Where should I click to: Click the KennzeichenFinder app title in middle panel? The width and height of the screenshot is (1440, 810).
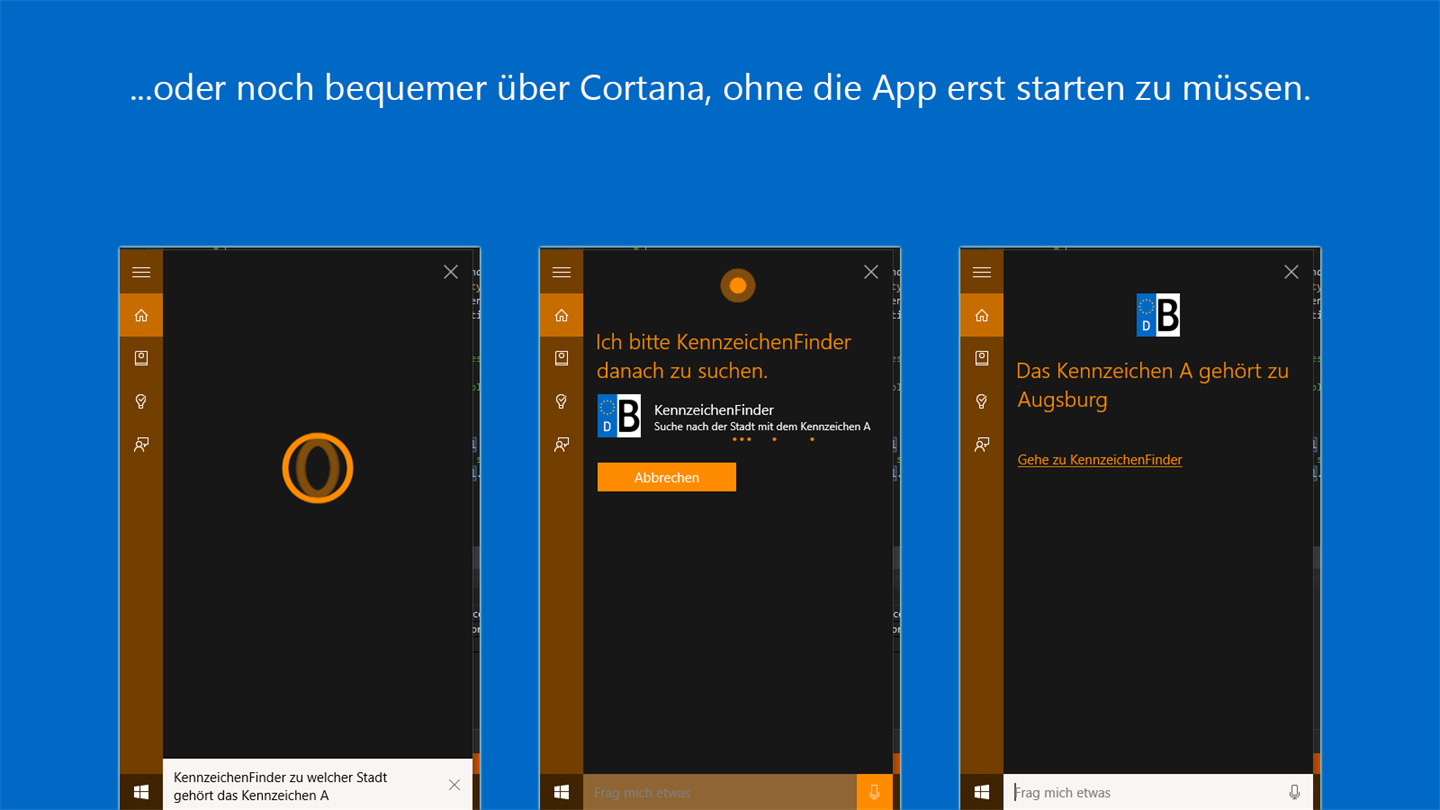(714, 409)
